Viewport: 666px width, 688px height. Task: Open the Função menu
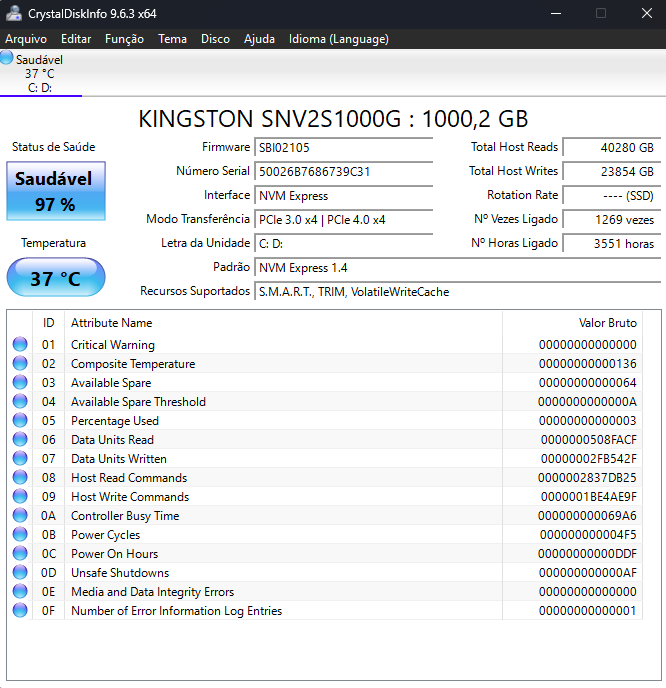[124, 39]
